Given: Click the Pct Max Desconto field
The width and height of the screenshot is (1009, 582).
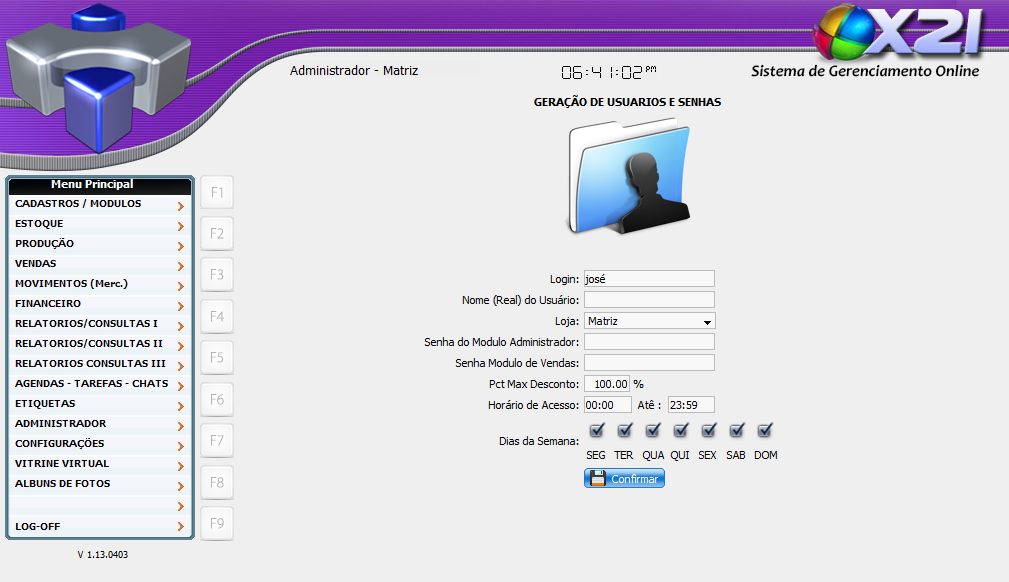Looking at the screenshot, I should [607, 384].
